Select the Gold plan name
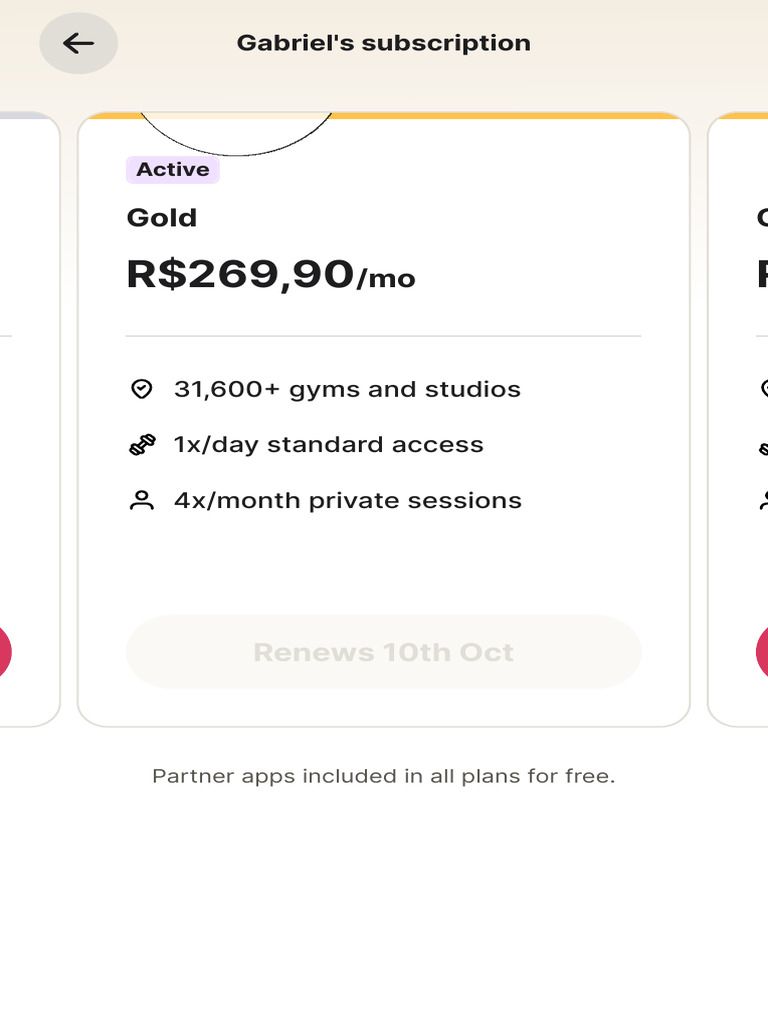The height and width of the screenshot is (1024, 768). coord(162,218)
